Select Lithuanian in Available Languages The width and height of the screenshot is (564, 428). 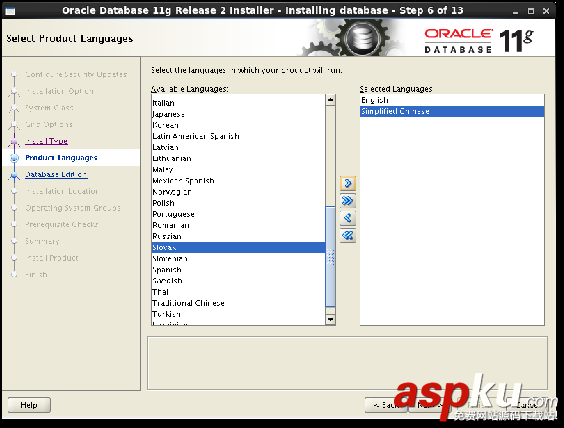pyautogui.click(x=238, y=159)
